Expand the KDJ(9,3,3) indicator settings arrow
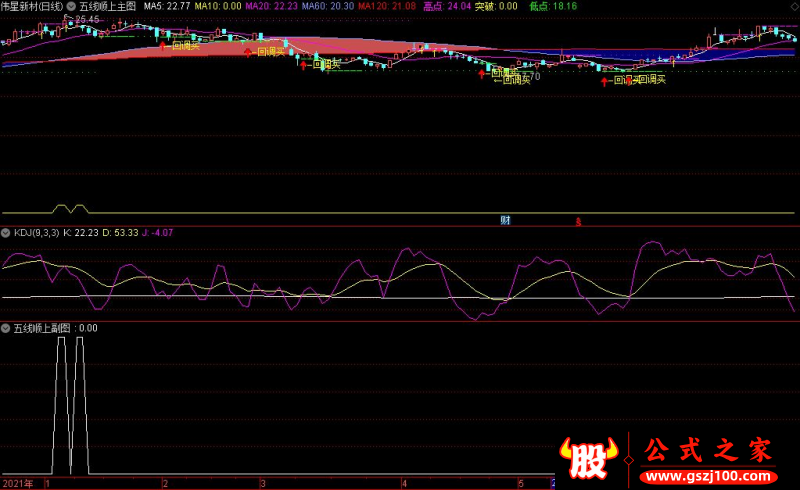Image resolution: width=800 pixels, height=490 pixels. (x=6, y=233)
